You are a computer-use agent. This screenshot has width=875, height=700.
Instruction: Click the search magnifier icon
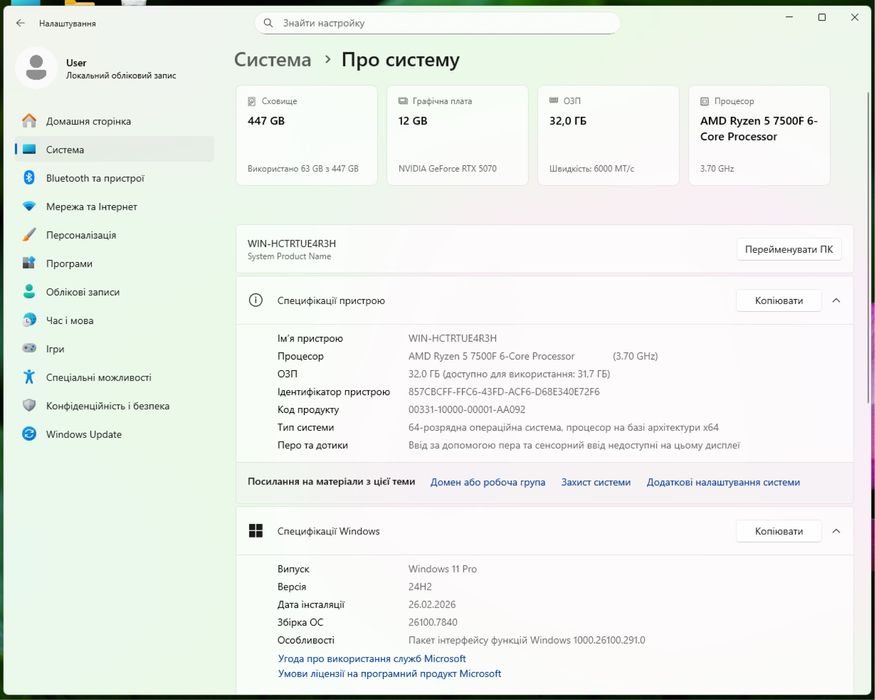point(268,23)
